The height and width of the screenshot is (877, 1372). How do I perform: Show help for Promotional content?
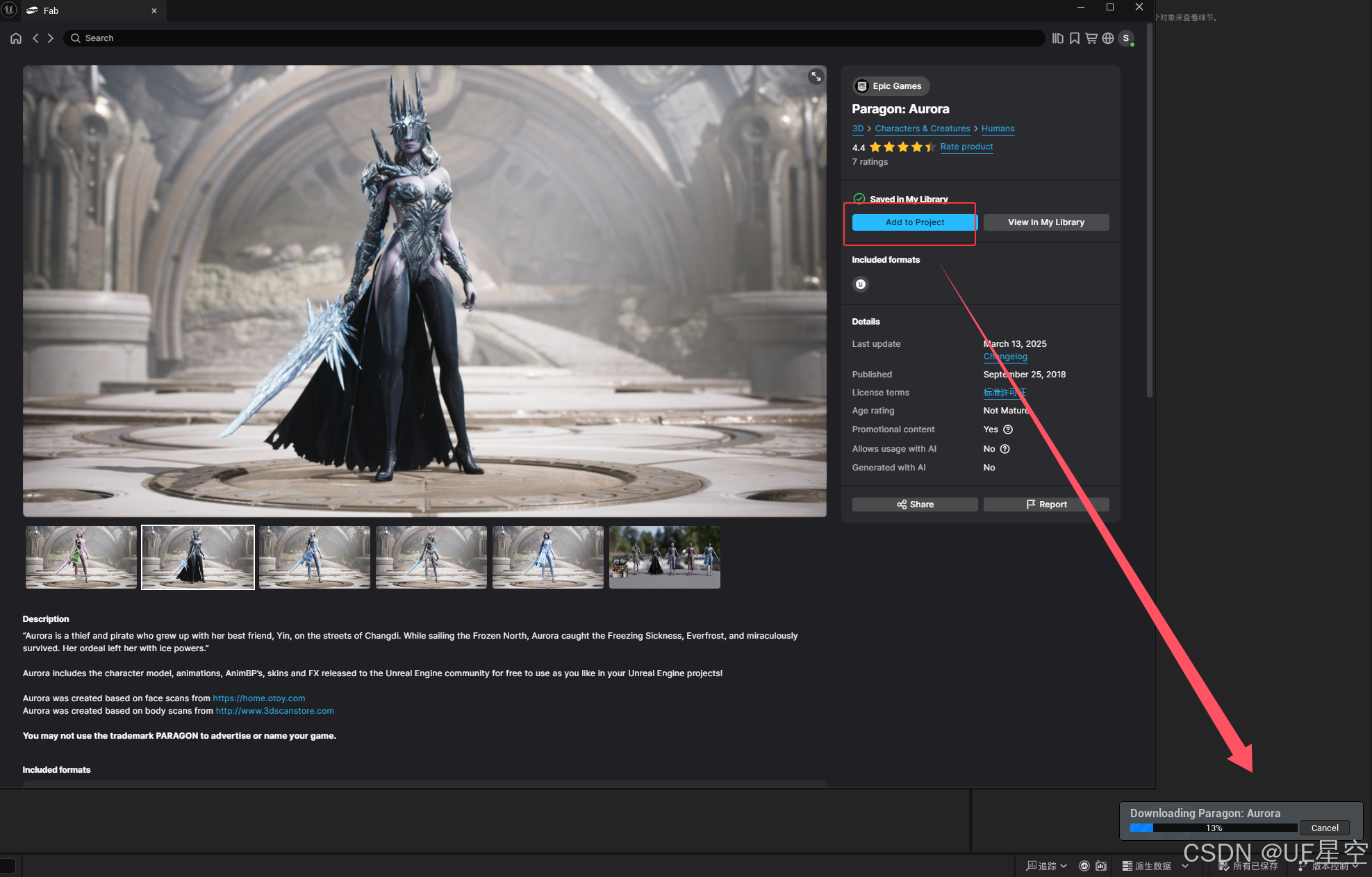click(x=1008, y=429)
